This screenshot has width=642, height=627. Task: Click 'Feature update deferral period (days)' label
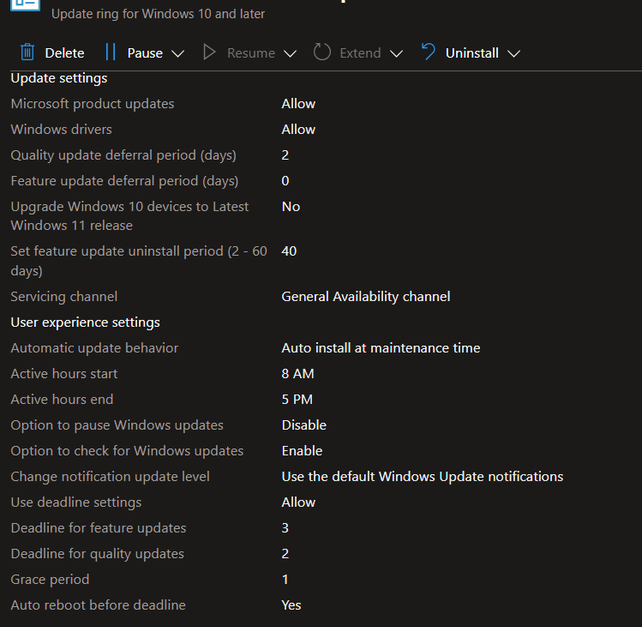tap(124, 181)
